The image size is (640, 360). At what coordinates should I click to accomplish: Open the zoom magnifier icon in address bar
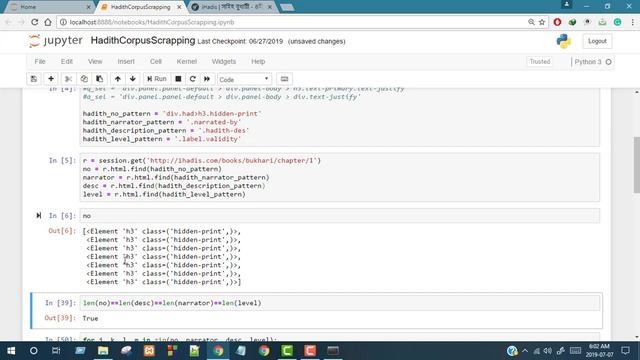(531, 22)
